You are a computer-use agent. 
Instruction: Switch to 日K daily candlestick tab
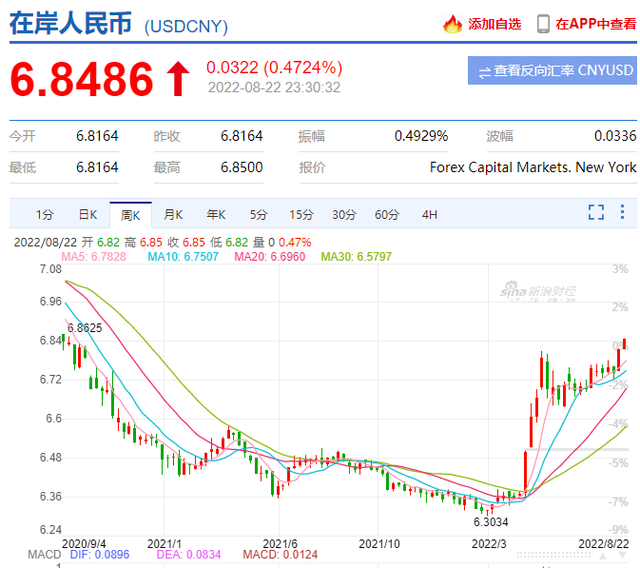88,214
